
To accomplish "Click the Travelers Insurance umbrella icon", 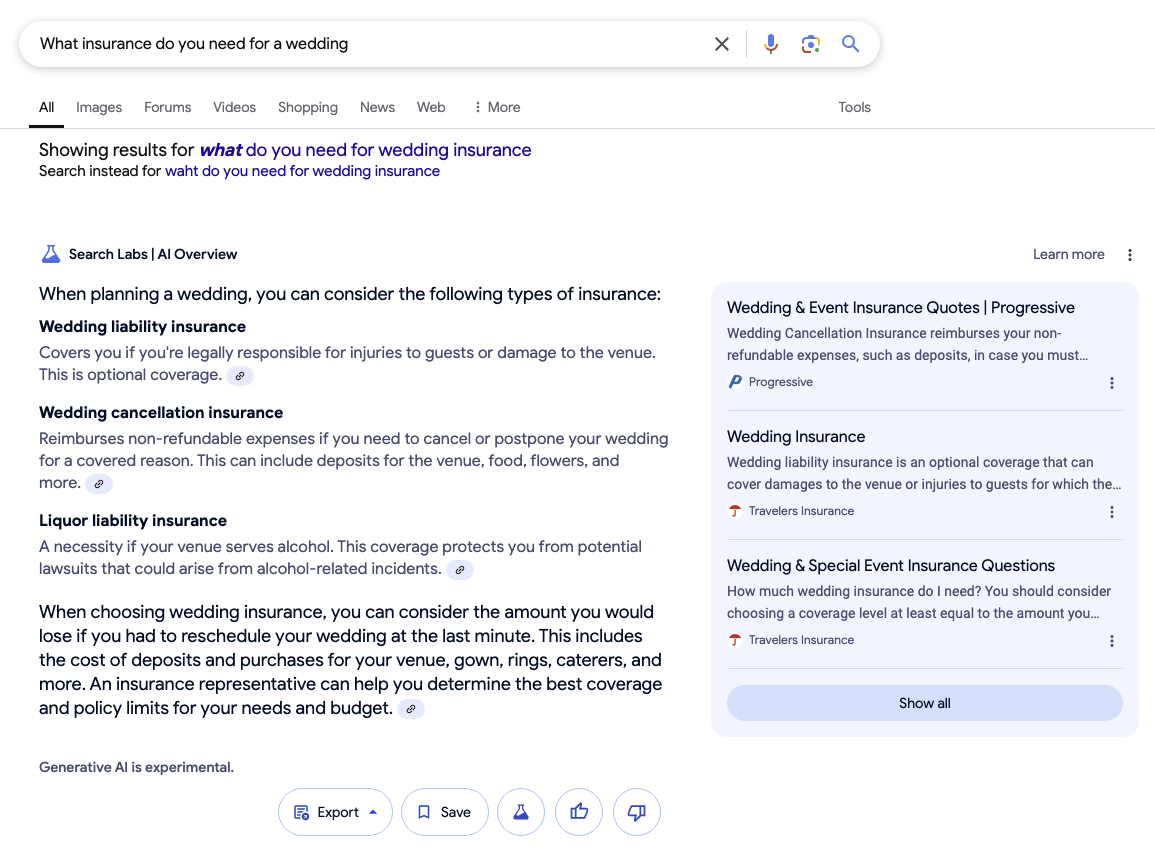I will (x=733, y=511).
